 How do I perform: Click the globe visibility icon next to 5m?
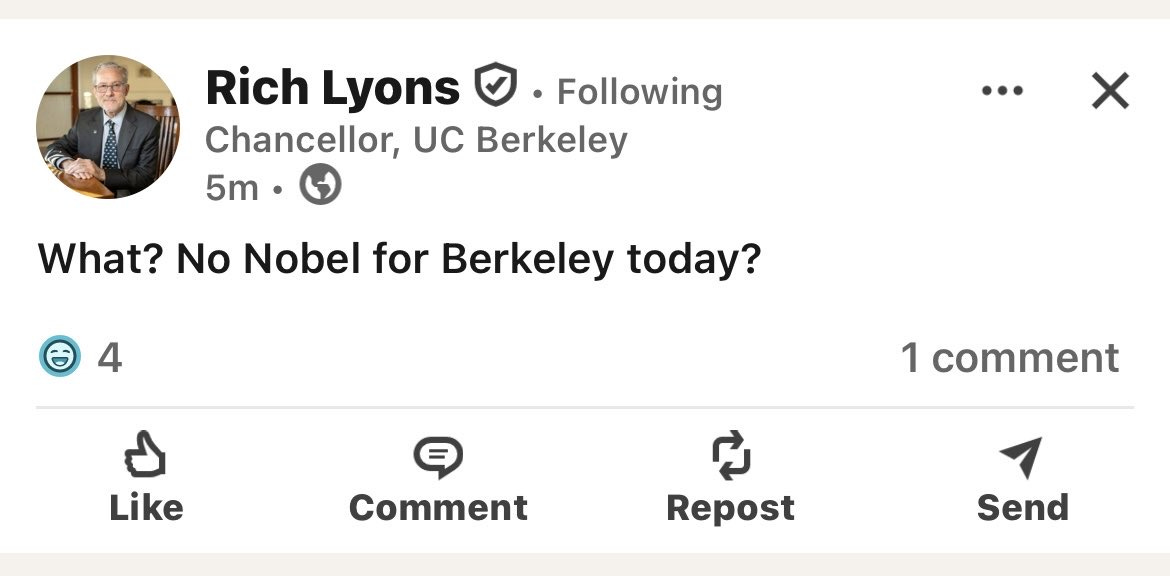coord(321,185)
